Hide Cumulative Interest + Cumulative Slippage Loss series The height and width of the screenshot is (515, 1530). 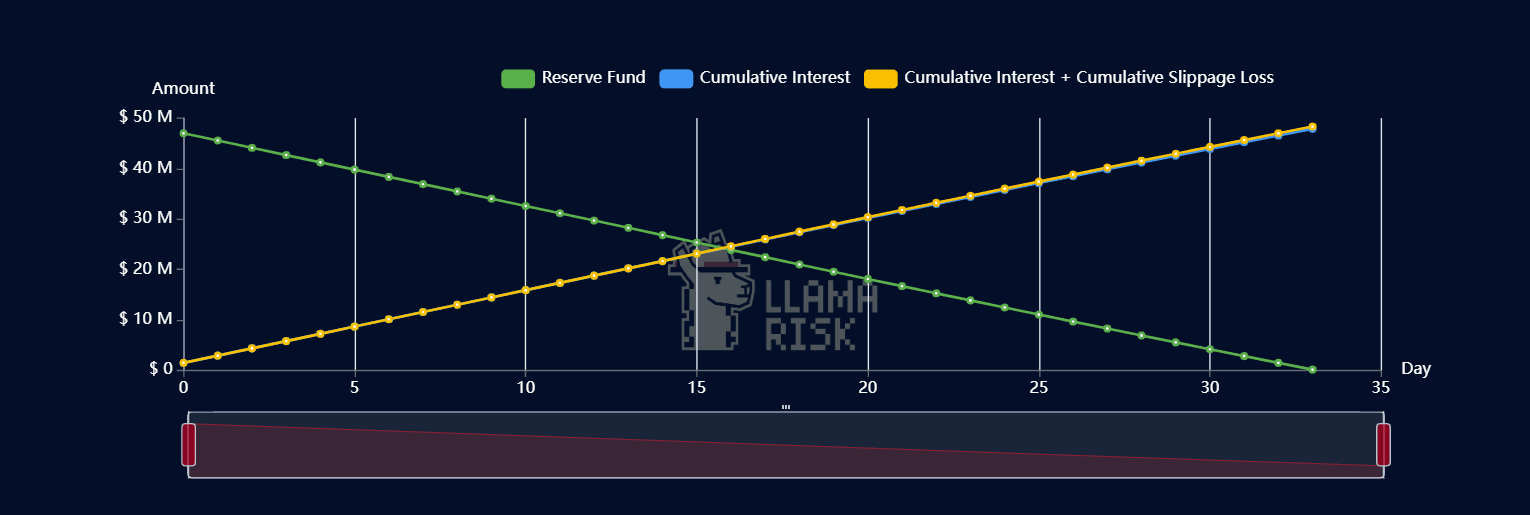1088,78
